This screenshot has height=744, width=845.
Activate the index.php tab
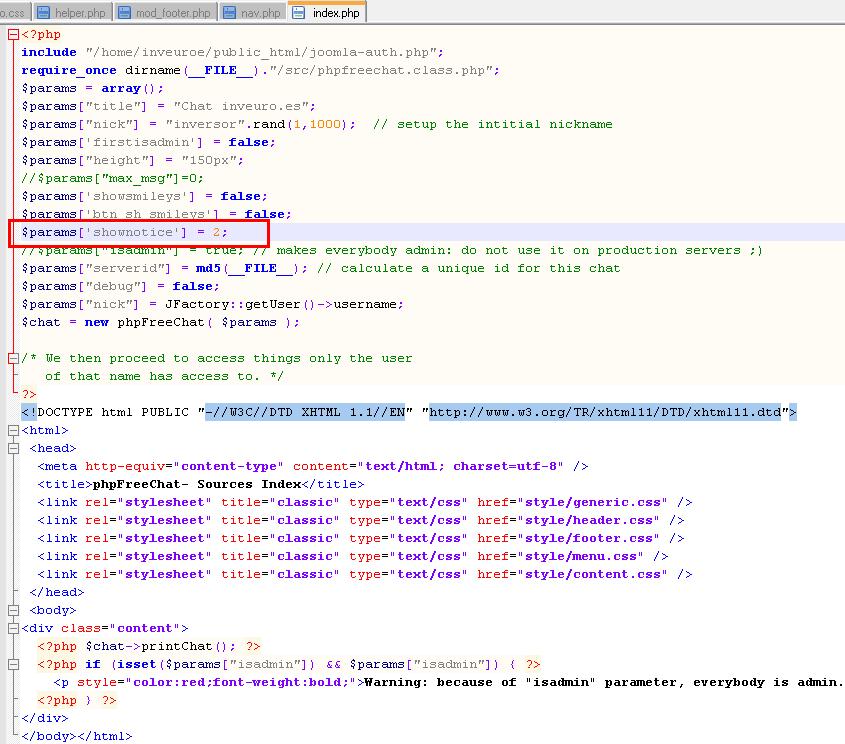[x=327, y=12]
